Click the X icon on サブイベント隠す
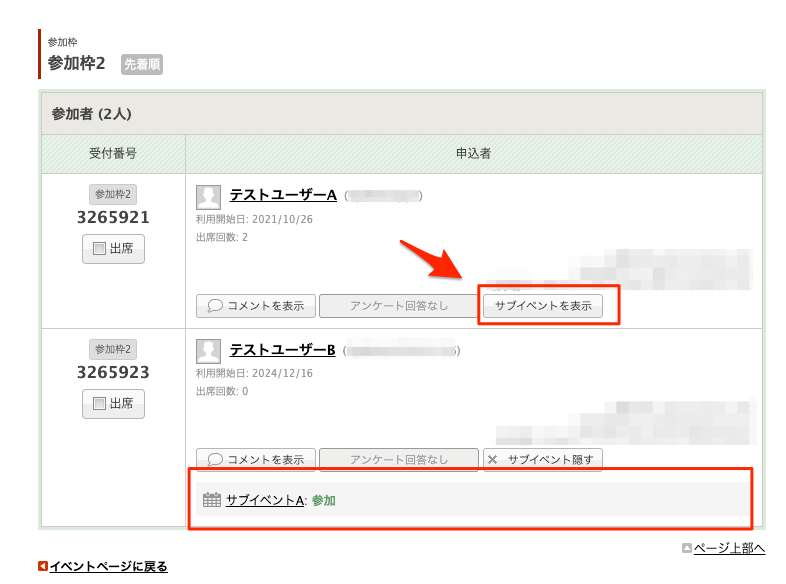Screen dimensions: 786x584 493,460
